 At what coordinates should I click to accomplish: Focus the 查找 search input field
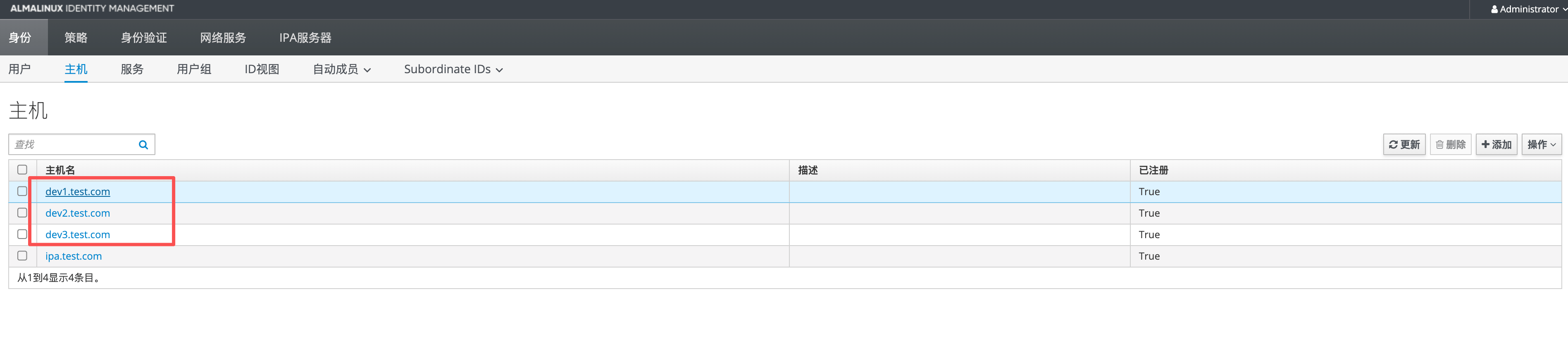(73, 144)
